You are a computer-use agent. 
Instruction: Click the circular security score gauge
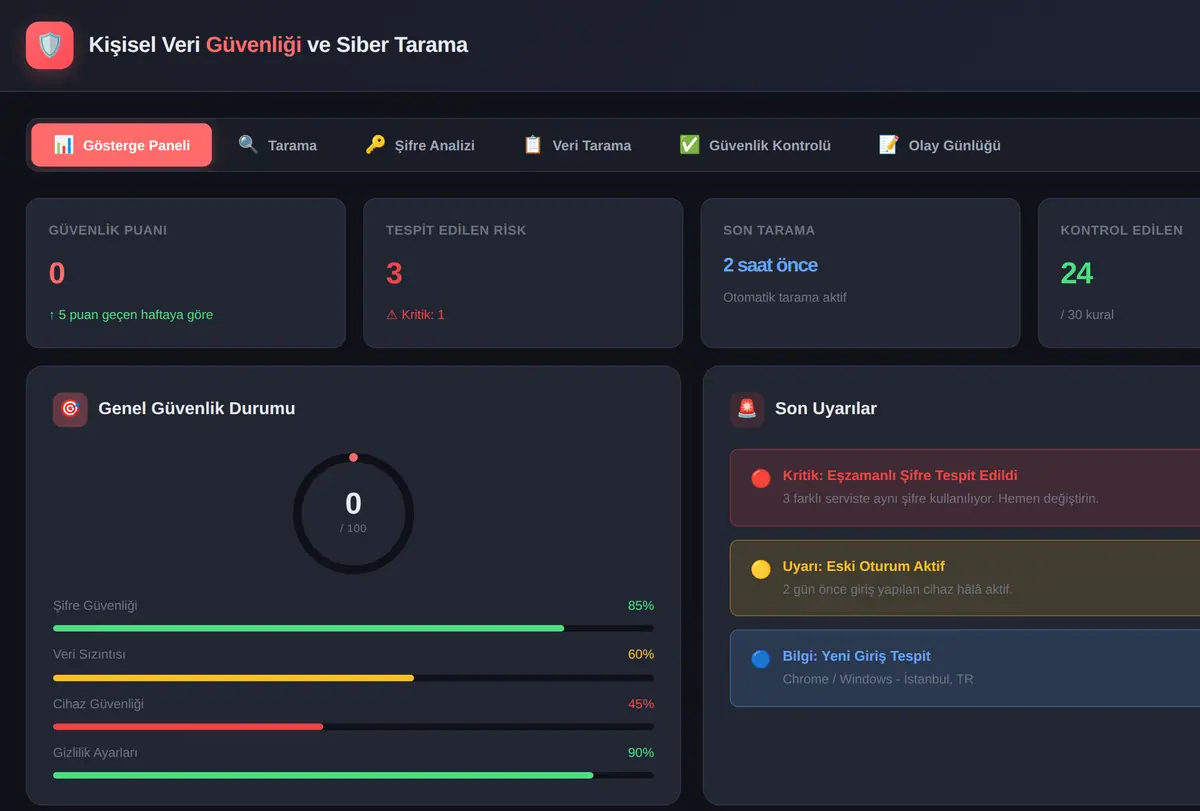click(x=353, y=513)
